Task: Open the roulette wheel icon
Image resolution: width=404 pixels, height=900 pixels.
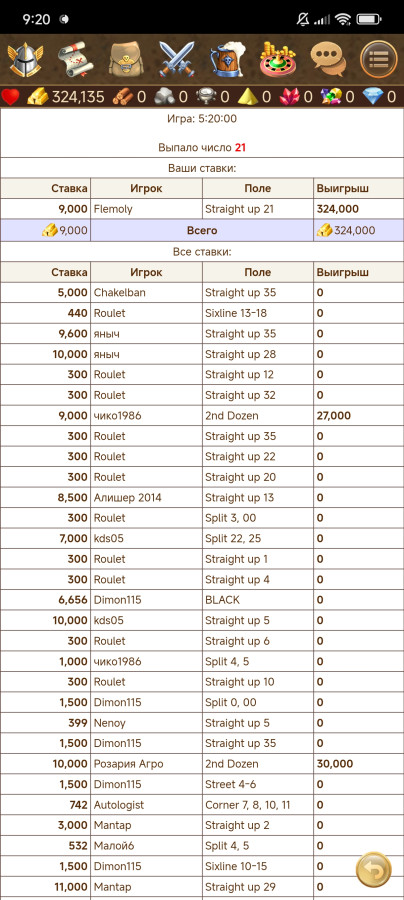Action: [277, 59]
